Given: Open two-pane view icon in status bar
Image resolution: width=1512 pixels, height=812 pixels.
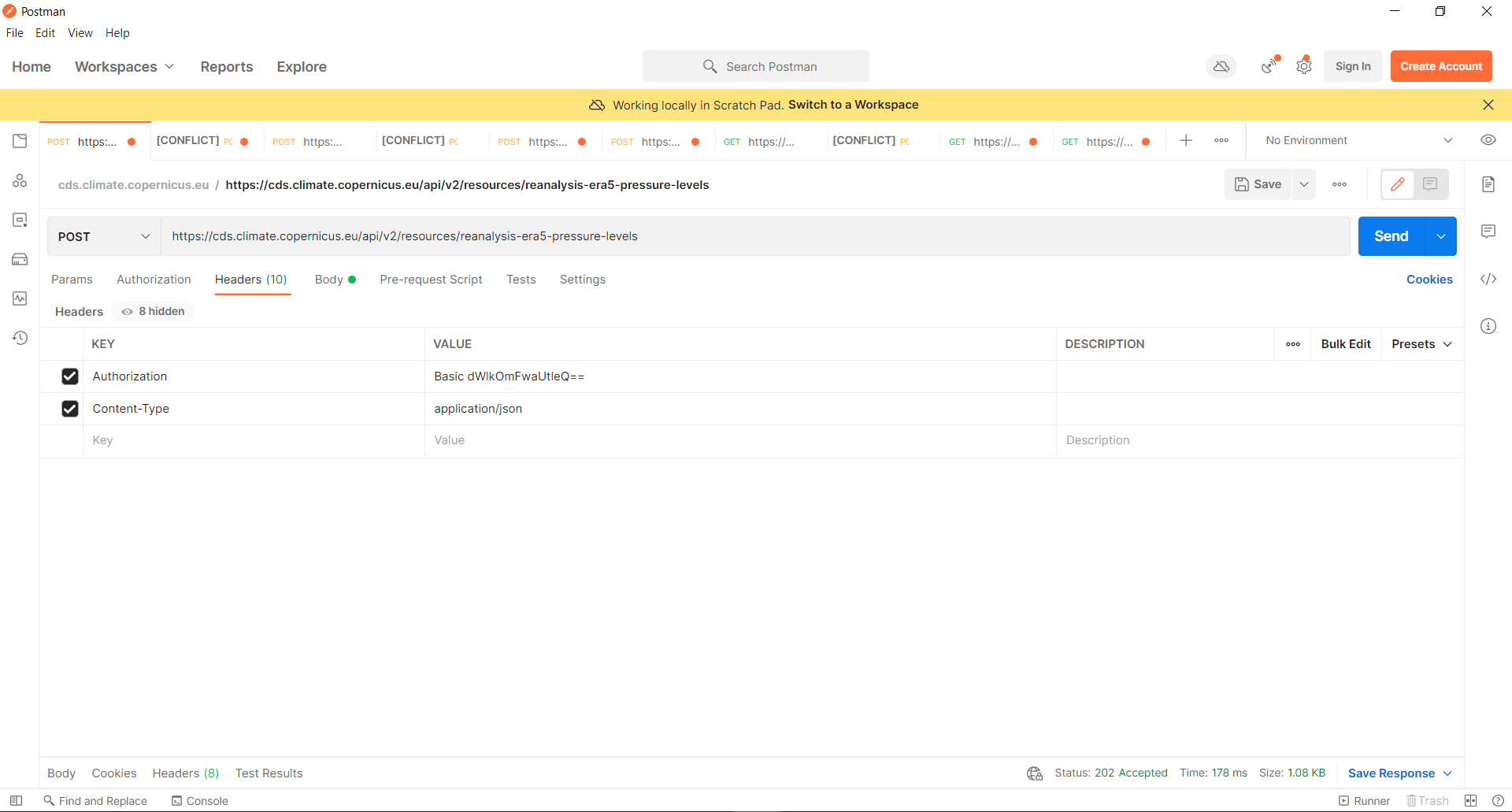Looking at the screenshot, I should pos(1471,801).
